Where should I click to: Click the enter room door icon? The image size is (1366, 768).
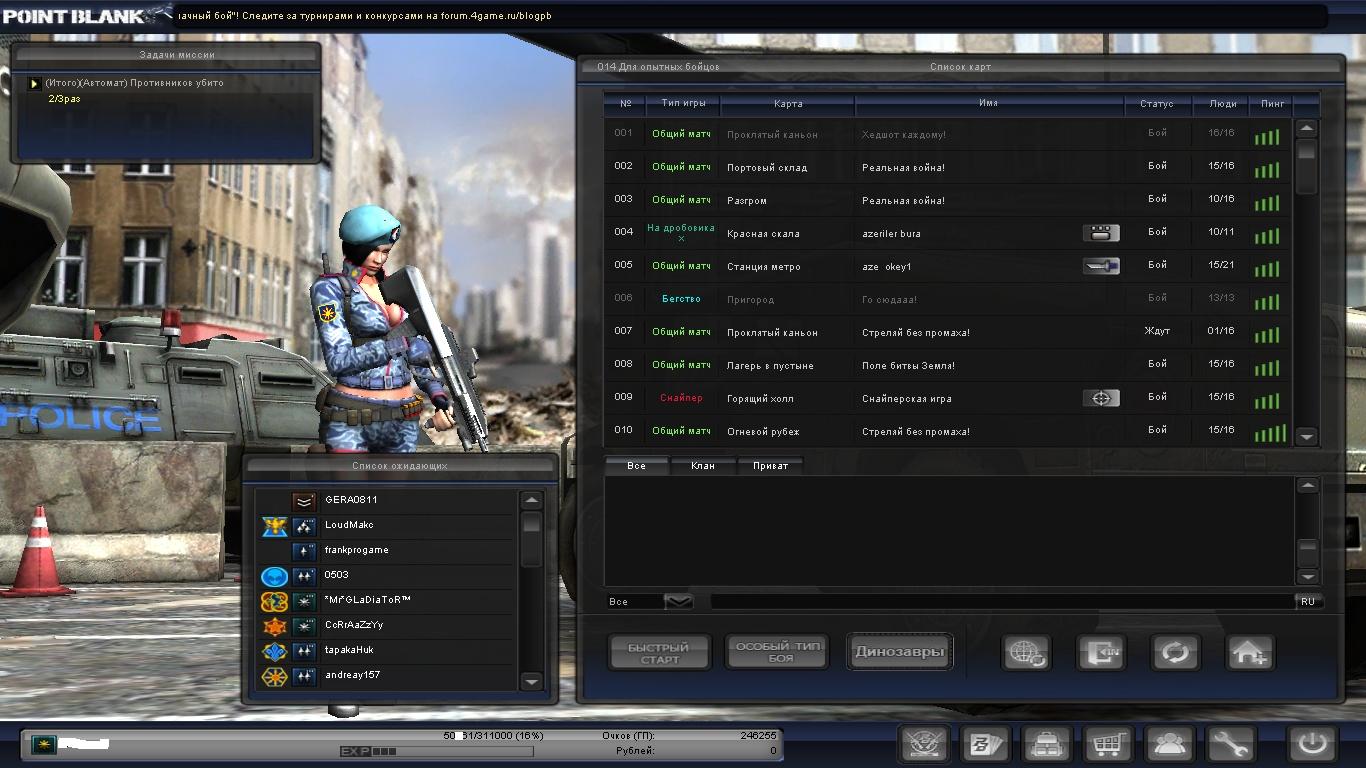pos(1101,653)
